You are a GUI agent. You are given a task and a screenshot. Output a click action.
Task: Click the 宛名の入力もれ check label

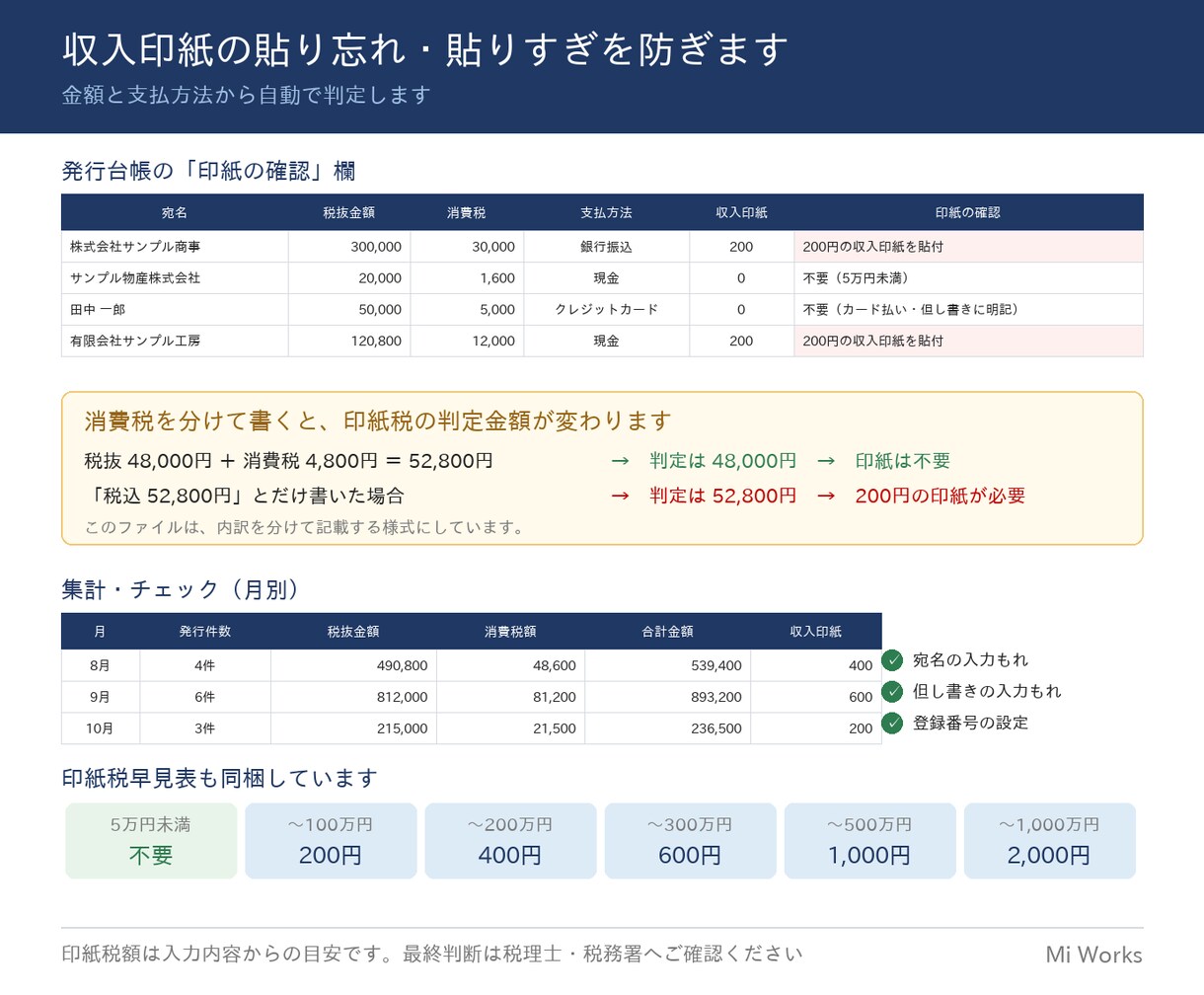tap(970, 660)
